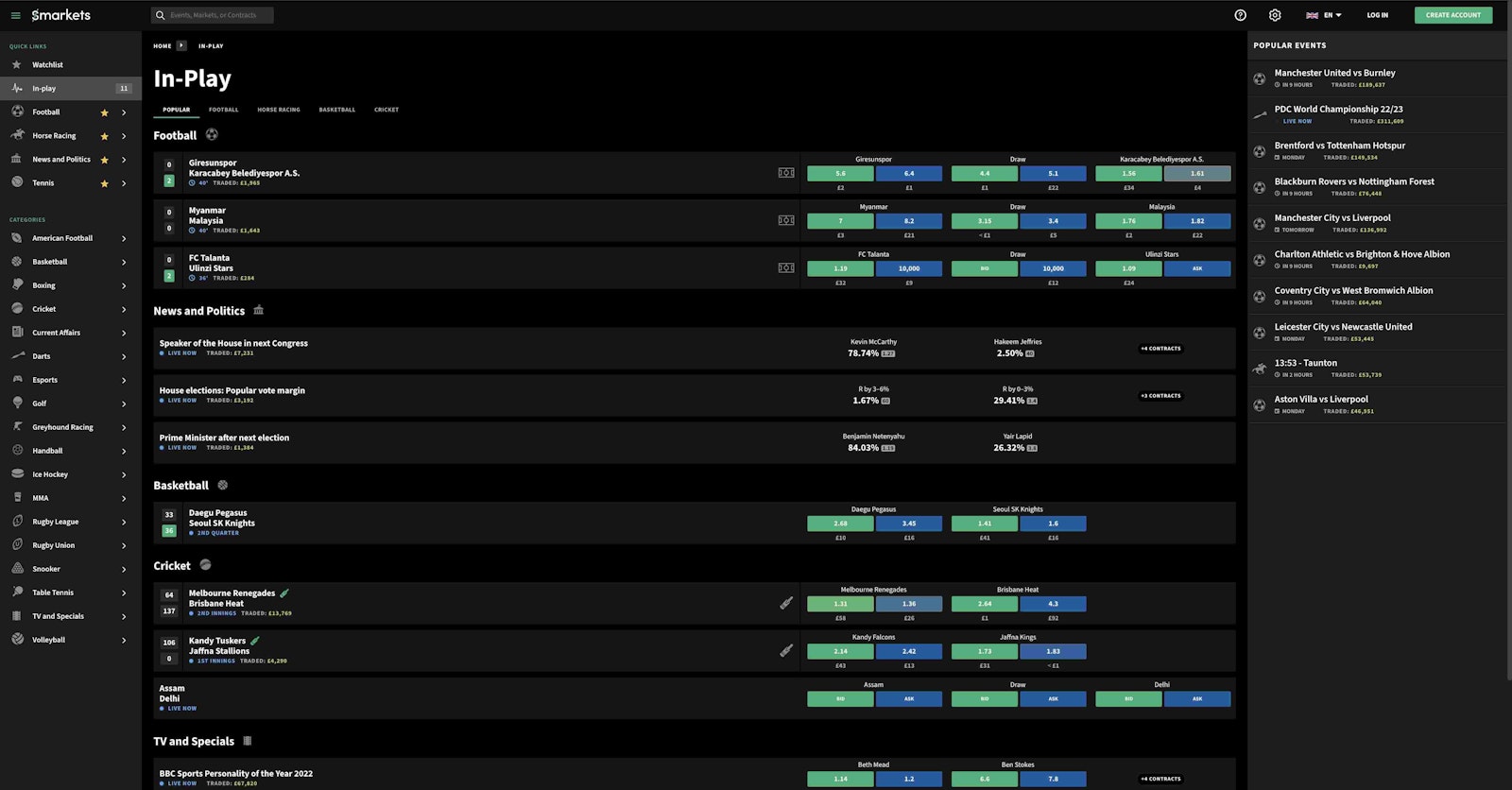
Task: Open pitch view icon for Giresunspor match
Action: pyautogui.click(x=786, y=173)
